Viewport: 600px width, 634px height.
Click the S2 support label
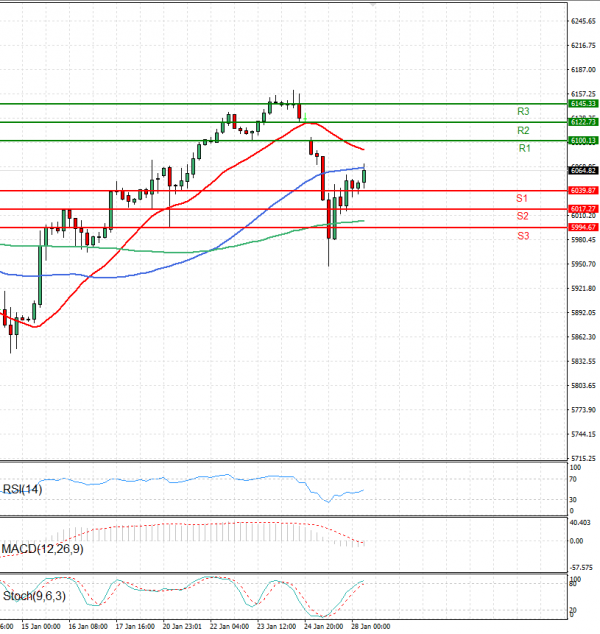(522, 216)
